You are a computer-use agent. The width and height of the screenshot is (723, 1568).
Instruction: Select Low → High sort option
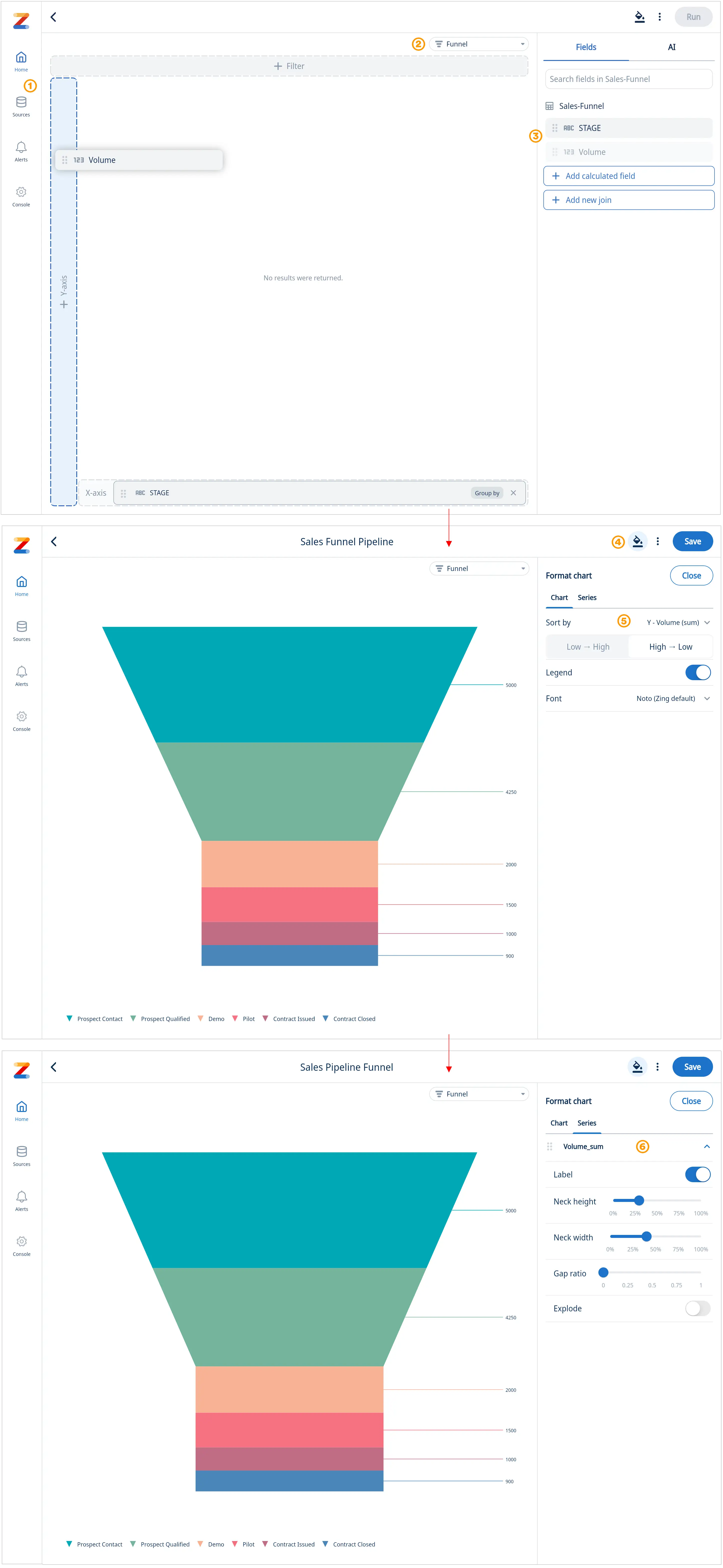pyautogui.click(x=587, y=647)
